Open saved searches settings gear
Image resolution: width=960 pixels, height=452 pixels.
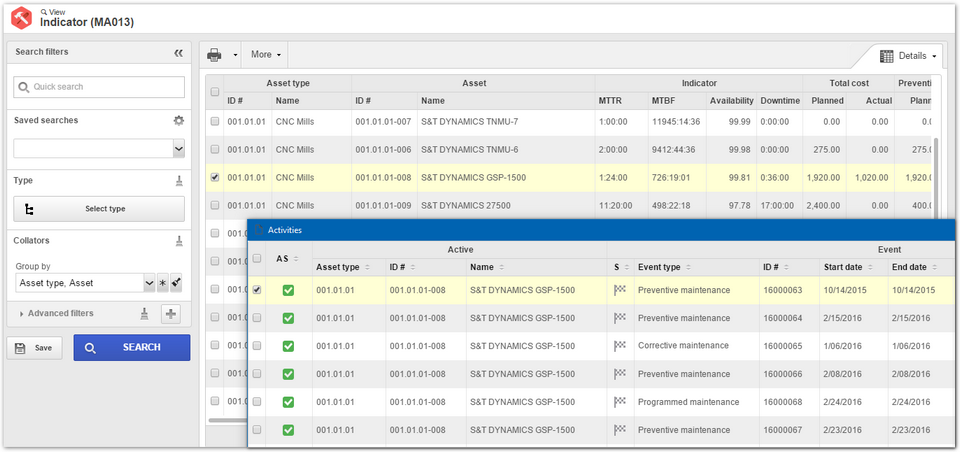178,121
